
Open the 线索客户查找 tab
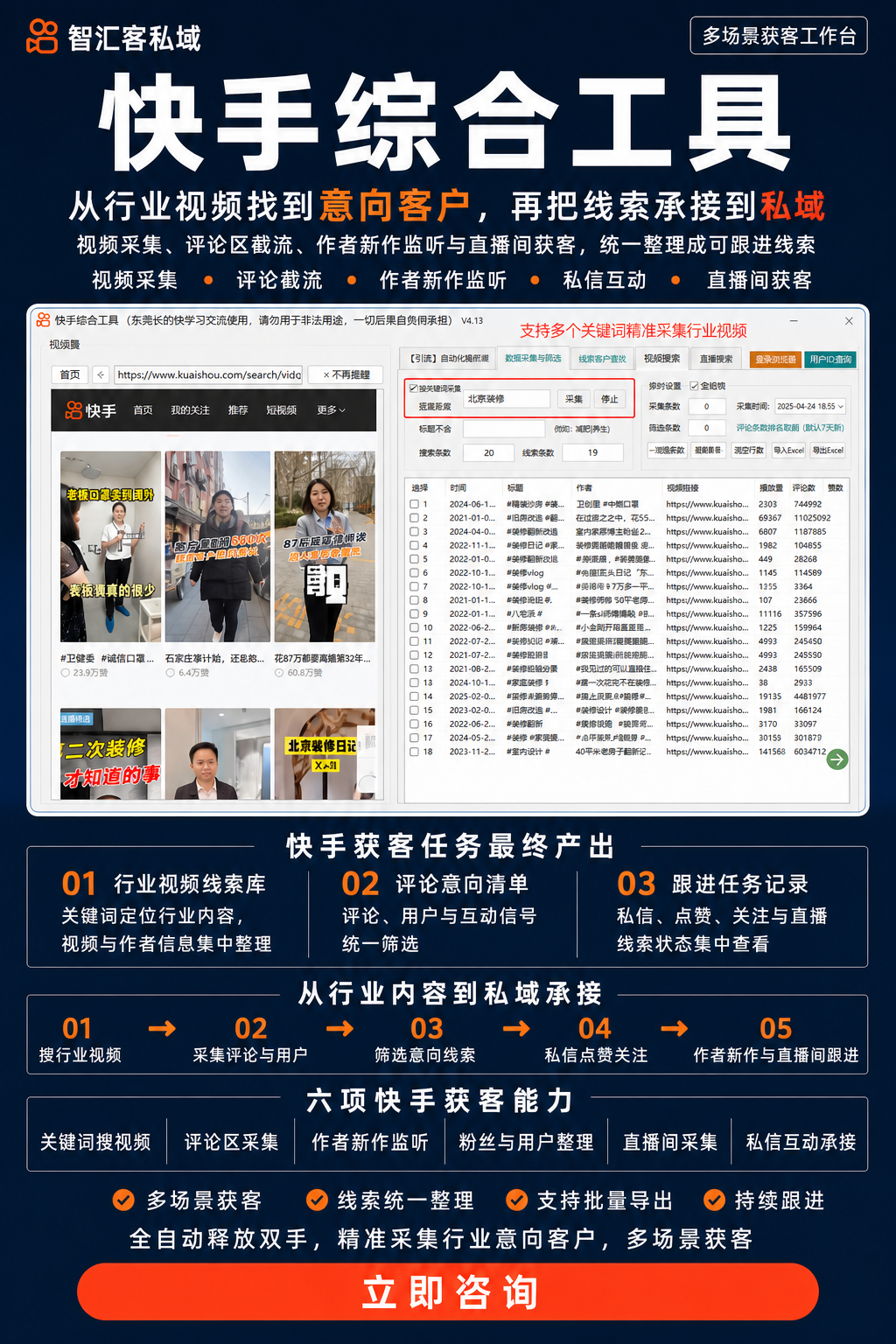[602, 359]
